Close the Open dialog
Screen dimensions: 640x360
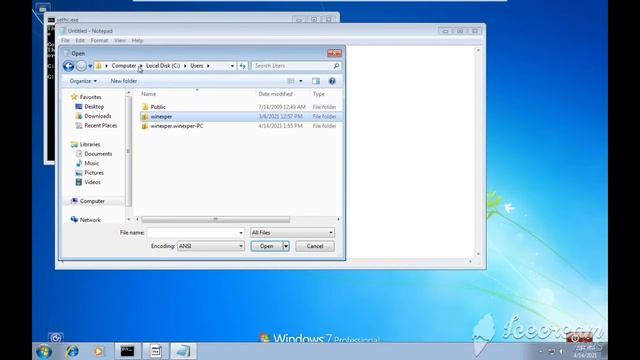pyautogui.click(x=334, y=53)
